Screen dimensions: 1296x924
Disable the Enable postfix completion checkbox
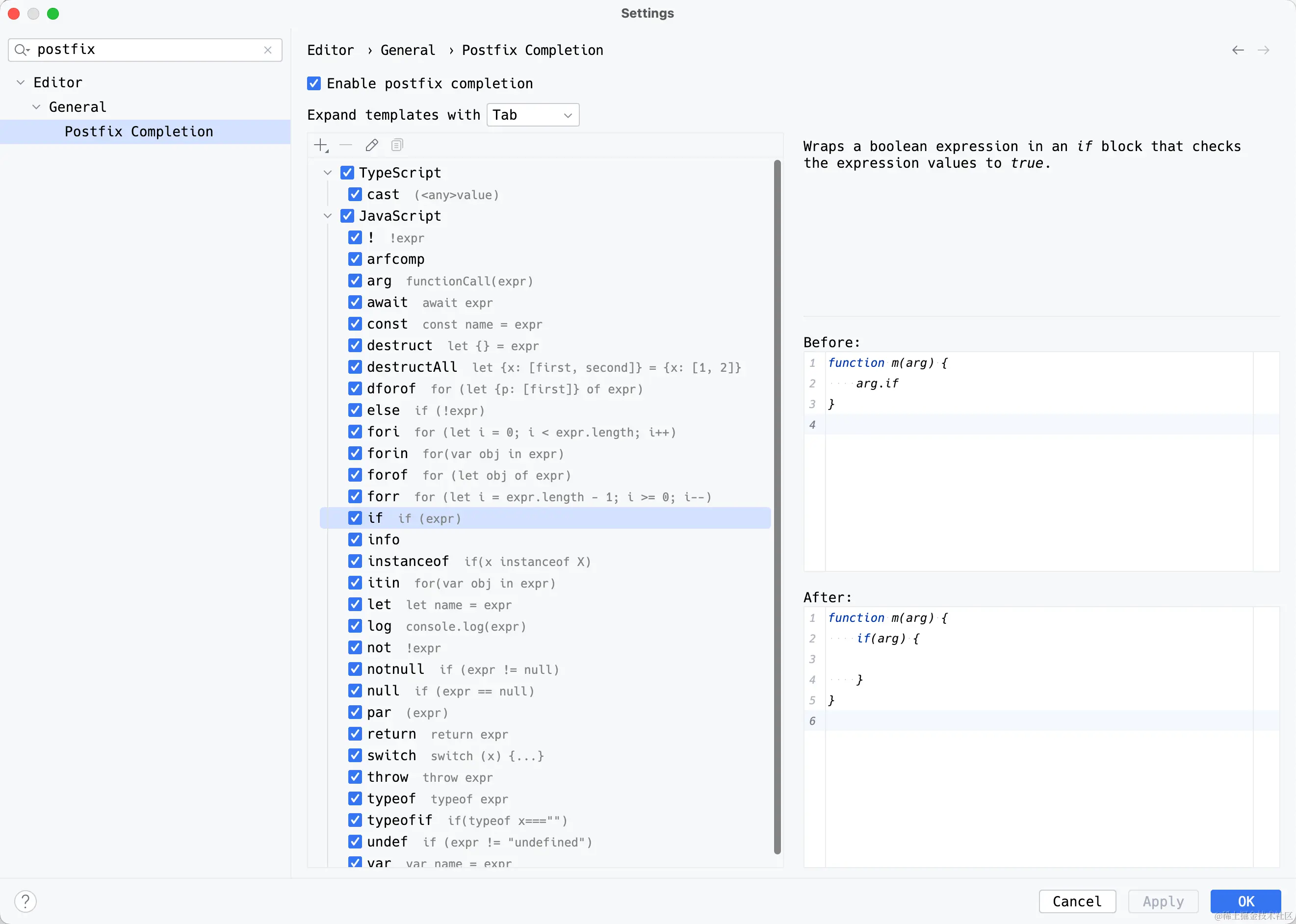(314, 84)
